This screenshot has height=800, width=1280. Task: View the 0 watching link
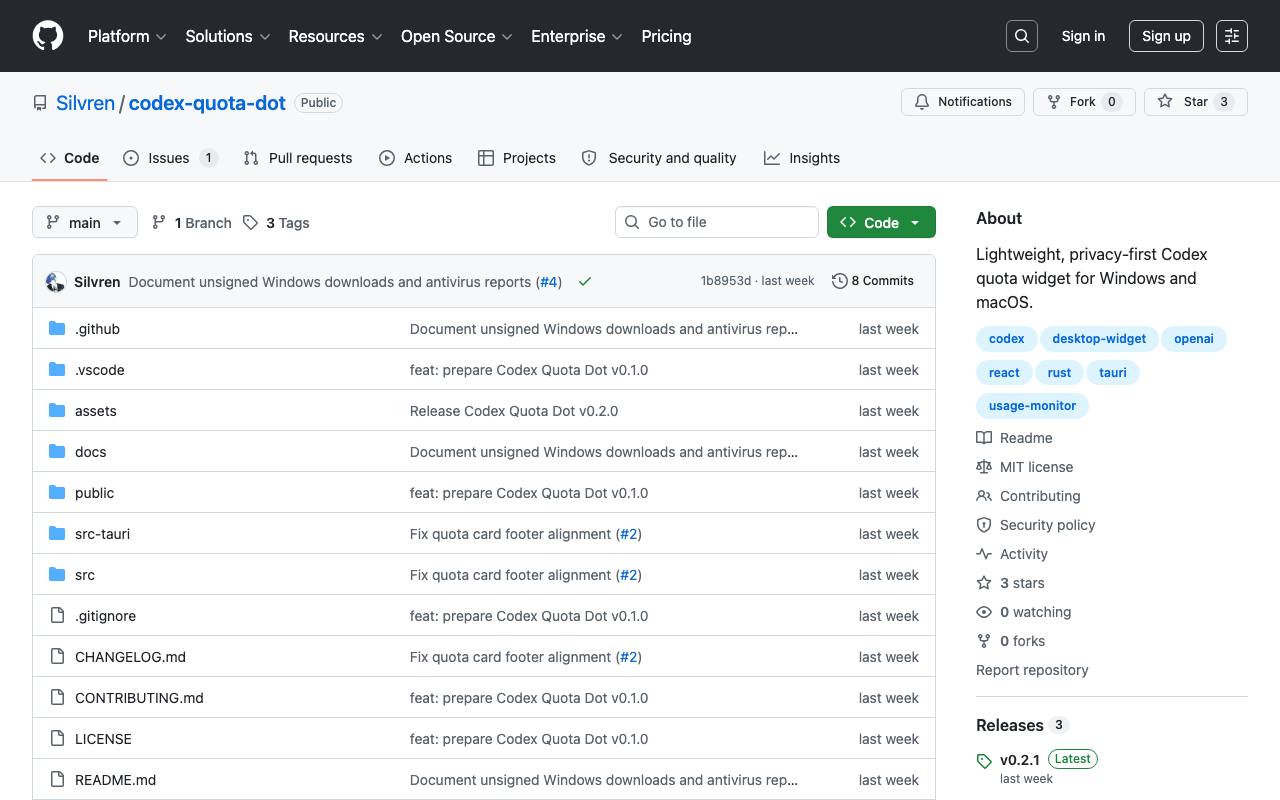tap(1023, 612)
